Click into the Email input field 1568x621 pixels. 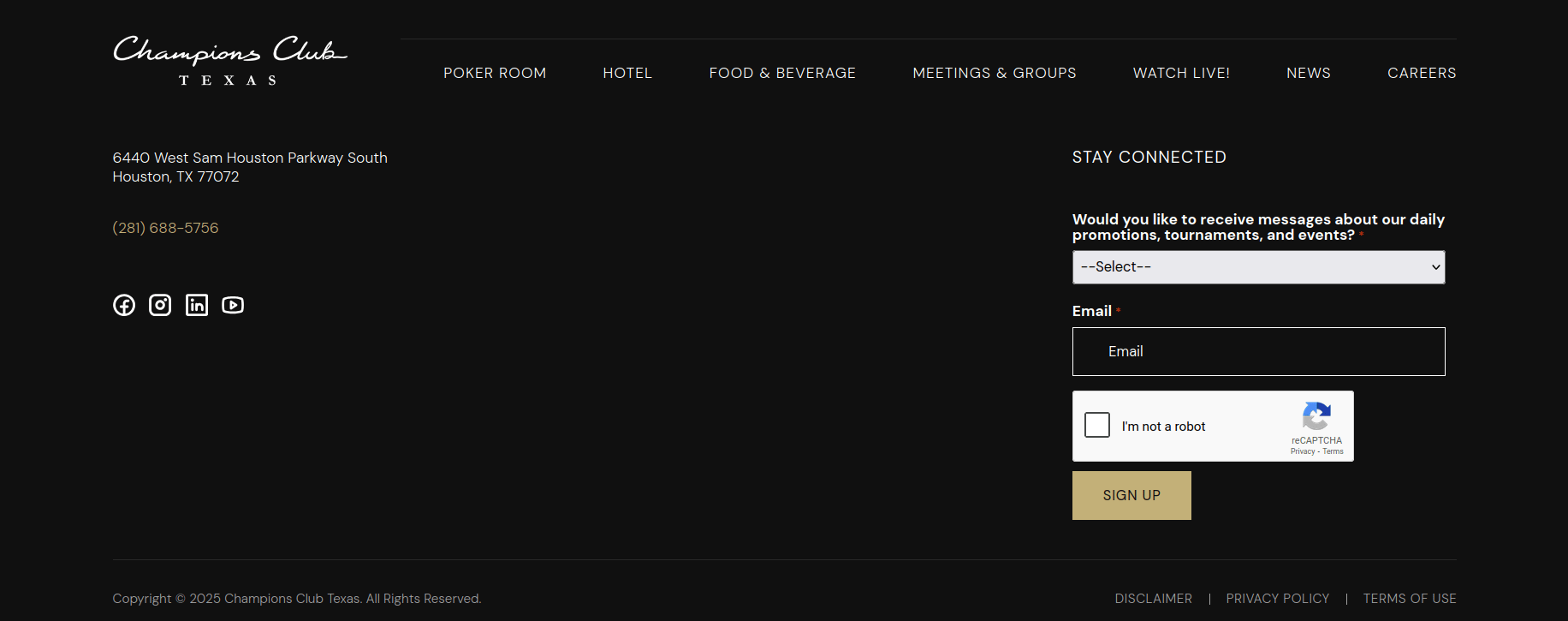point(1258,351)
